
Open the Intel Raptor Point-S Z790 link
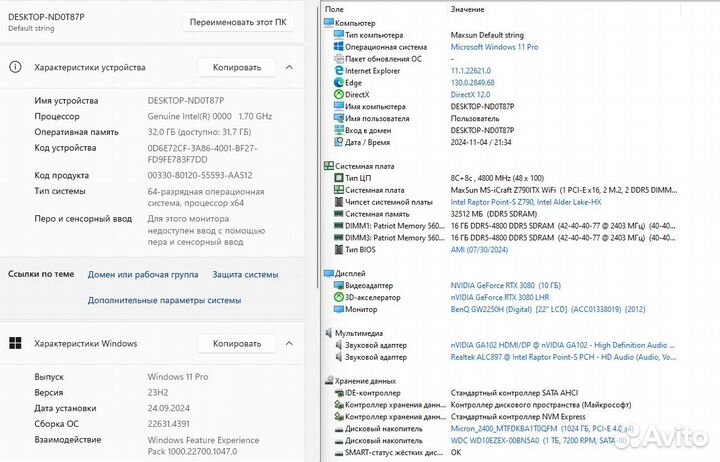coord(526,202)
